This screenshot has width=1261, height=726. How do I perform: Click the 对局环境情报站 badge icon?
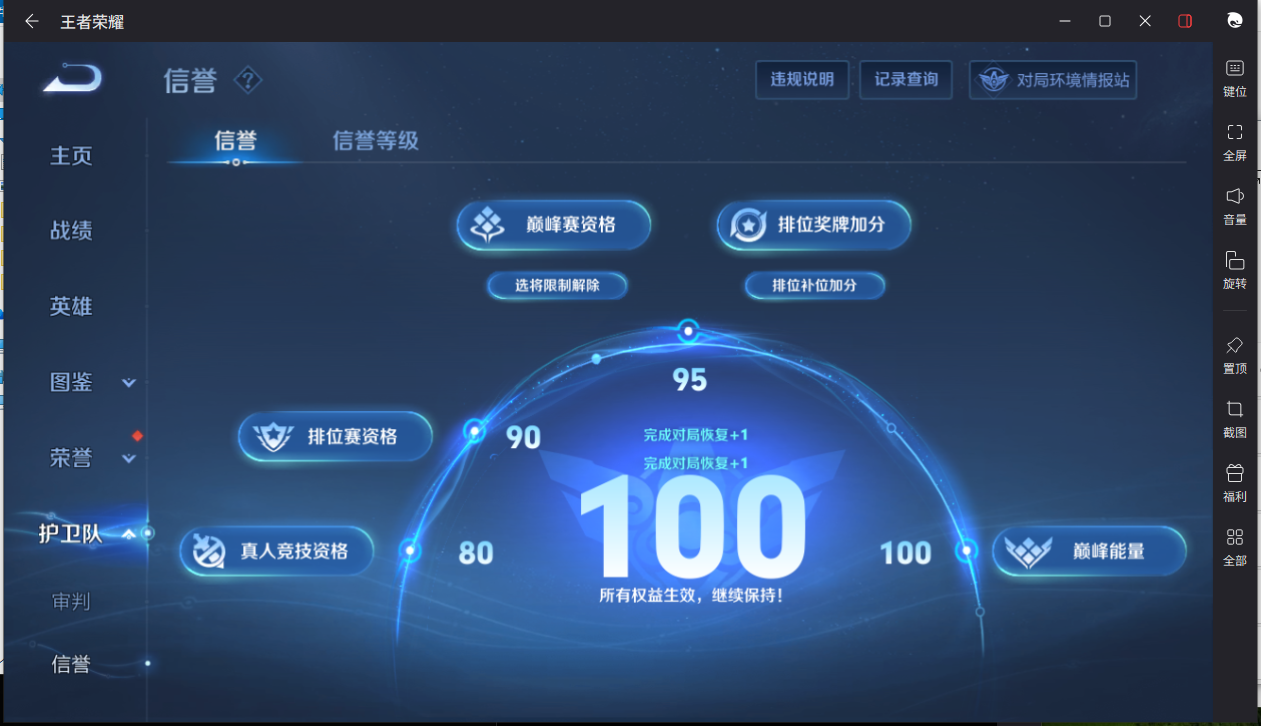(993, 80)
